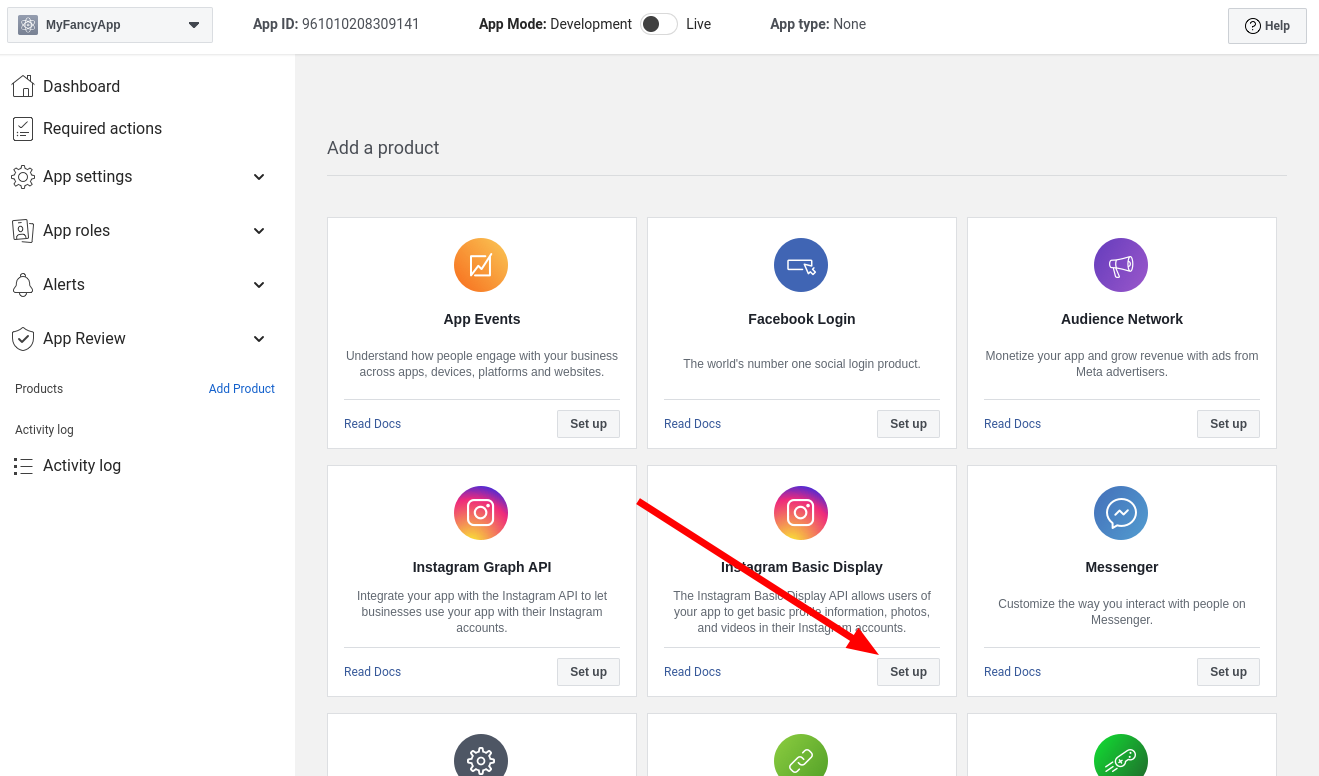Set up Instagram Basic Display
This screenshot has width=1319, height=776.
point(908,672)
